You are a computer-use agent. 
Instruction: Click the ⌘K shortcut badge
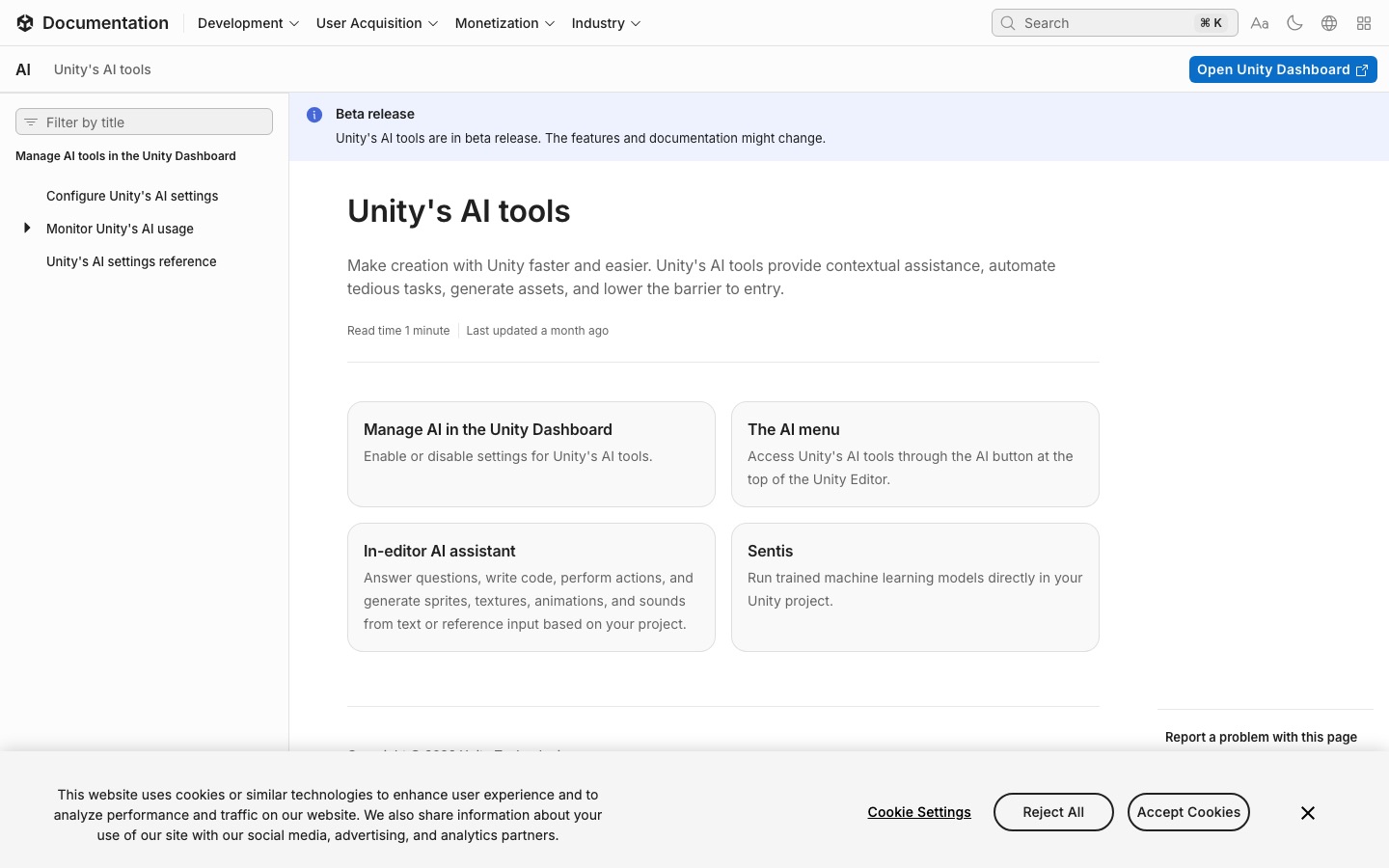click(x=1211, y=23)
